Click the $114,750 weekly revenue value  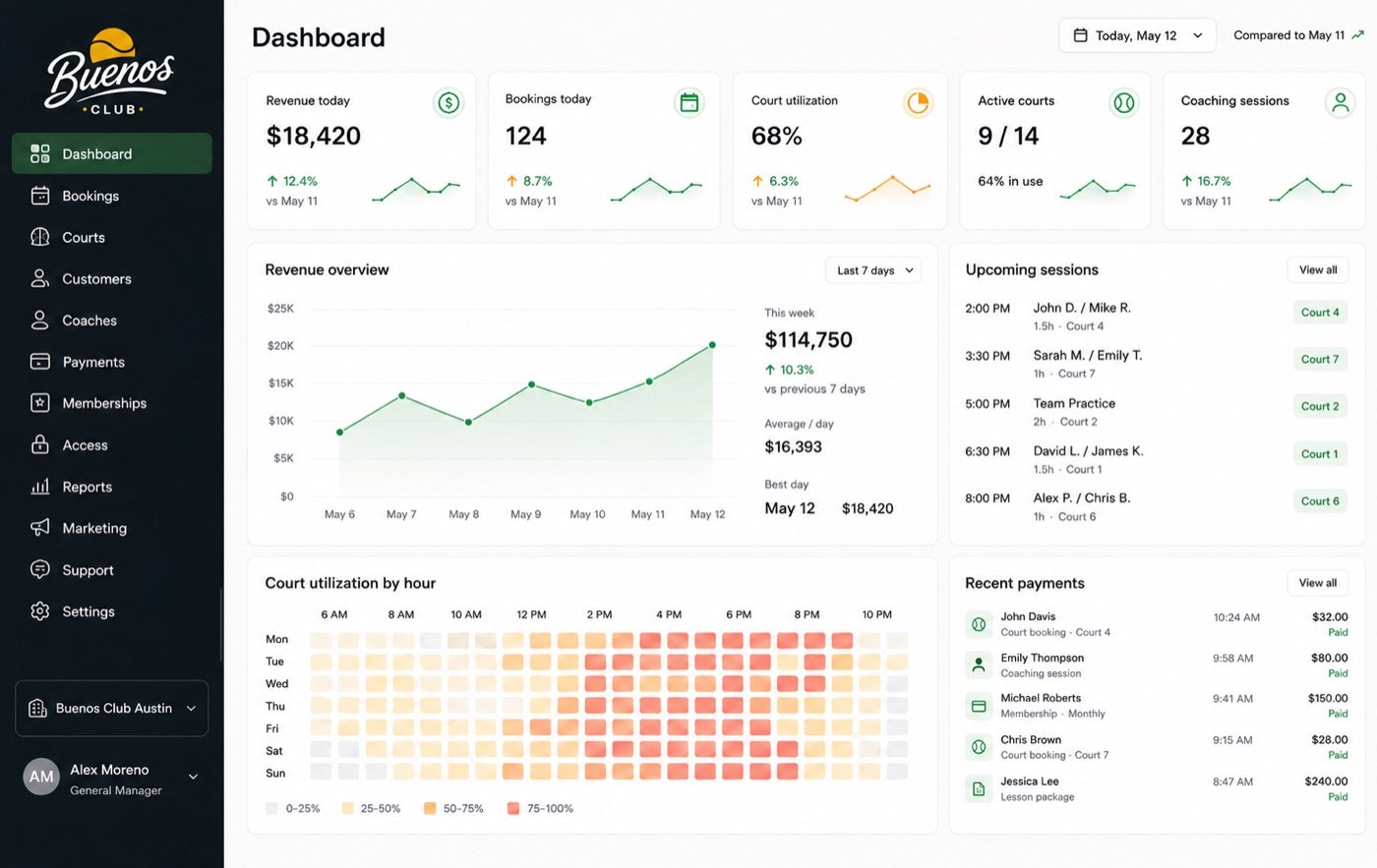[x=808, y=340]
